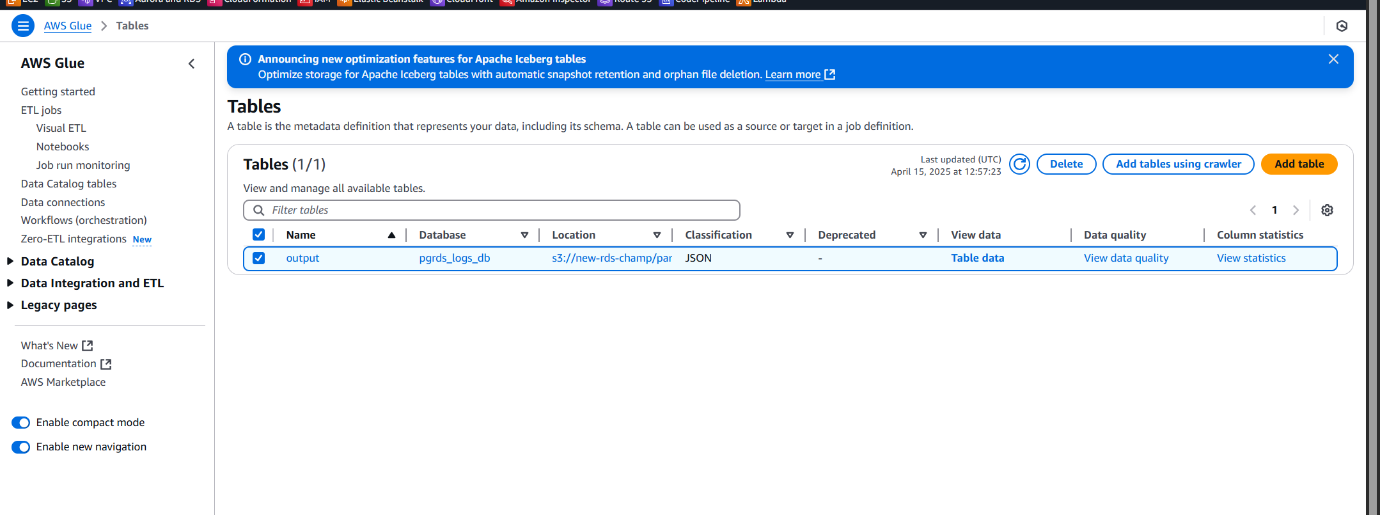Dismiss the Apache Iceberg announcement banner
The width and height of the screenshot is (1380, 515).
pos(1333,59)
